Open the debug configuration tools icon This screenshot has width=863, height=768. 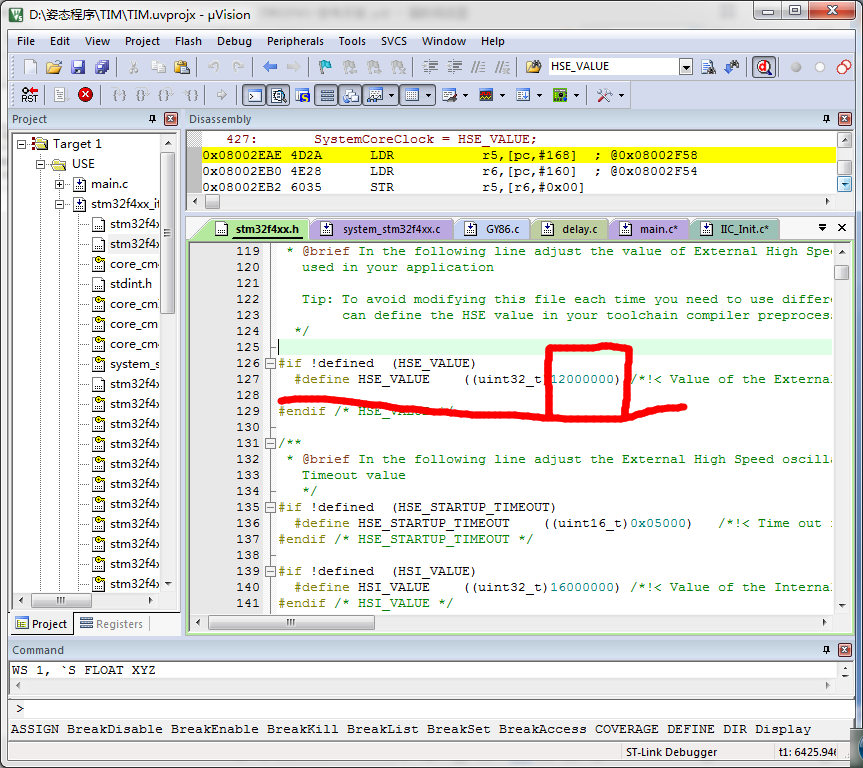pos(604,96)
